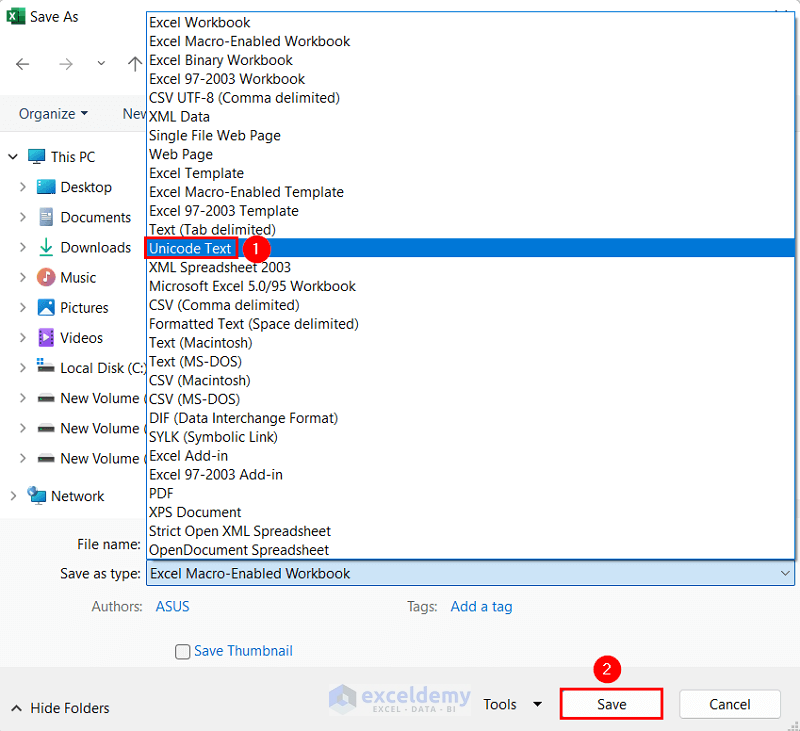This screenshot has width=800, height=731.
Task: Choose Excel 97-2003 Template format
Action: pyautogui.click(x=470, y=211)
